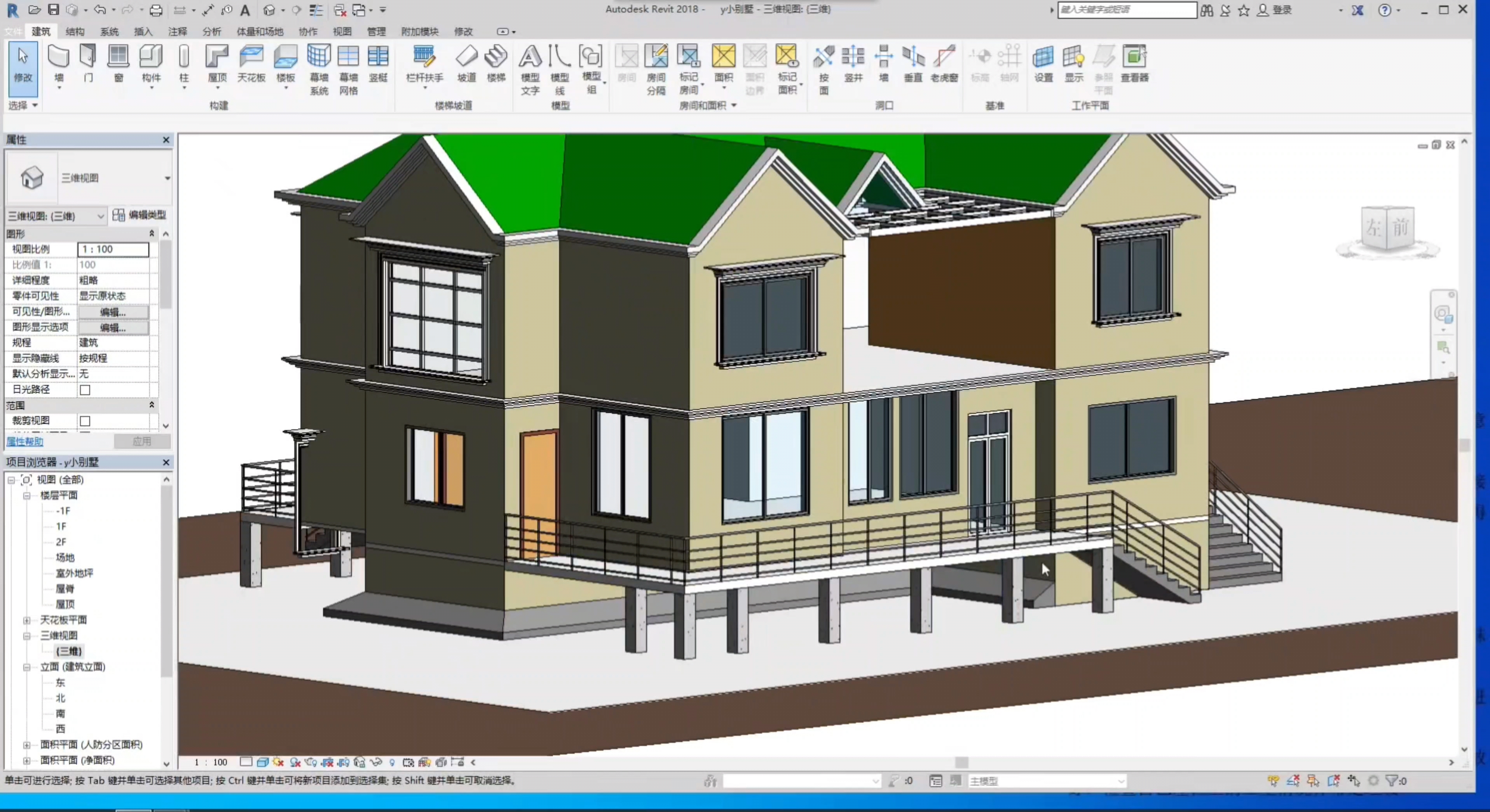The image size is (1490, 812).
Task: Select the Window (窗) tool
Action: (118, 57)
